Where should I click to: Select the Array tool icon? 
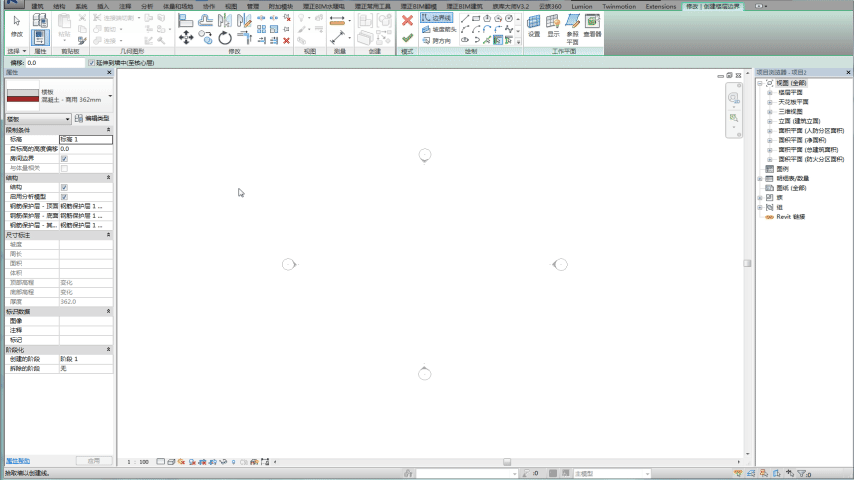pos(261,29)
